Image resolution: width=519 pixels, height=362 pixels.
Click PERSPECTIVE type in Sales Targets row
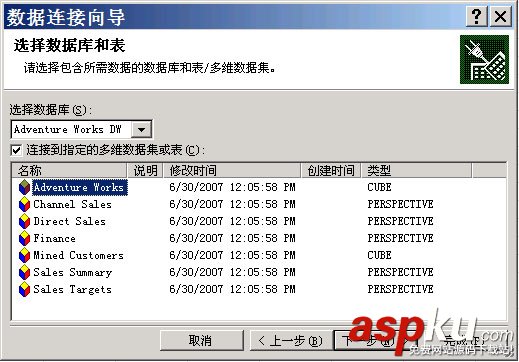click(x=400, y=289)
